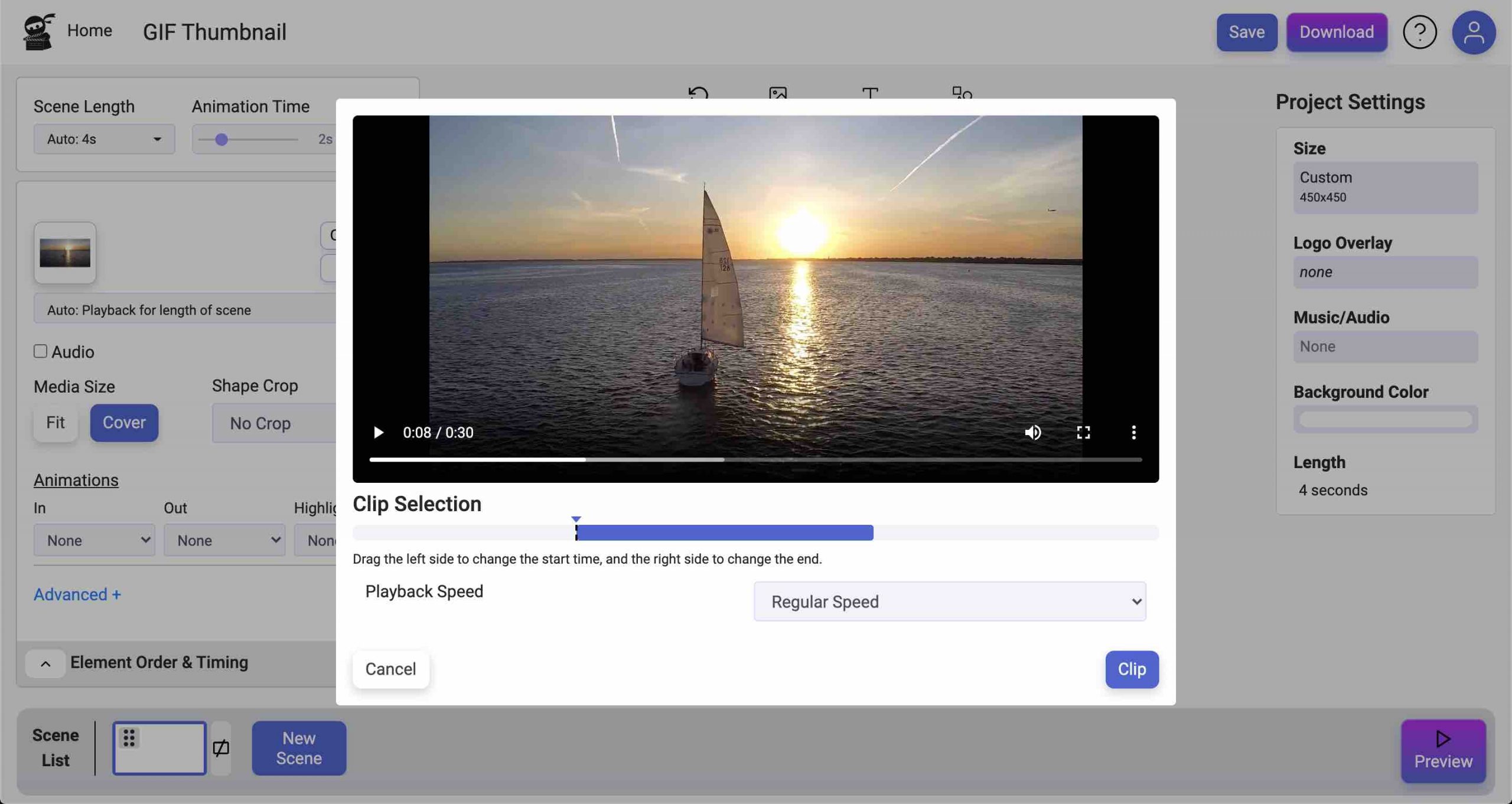This screenshot has width=1512, height=804.
Task: Click the undo/history icon in toolbar
Action: (x=699, y=94)
